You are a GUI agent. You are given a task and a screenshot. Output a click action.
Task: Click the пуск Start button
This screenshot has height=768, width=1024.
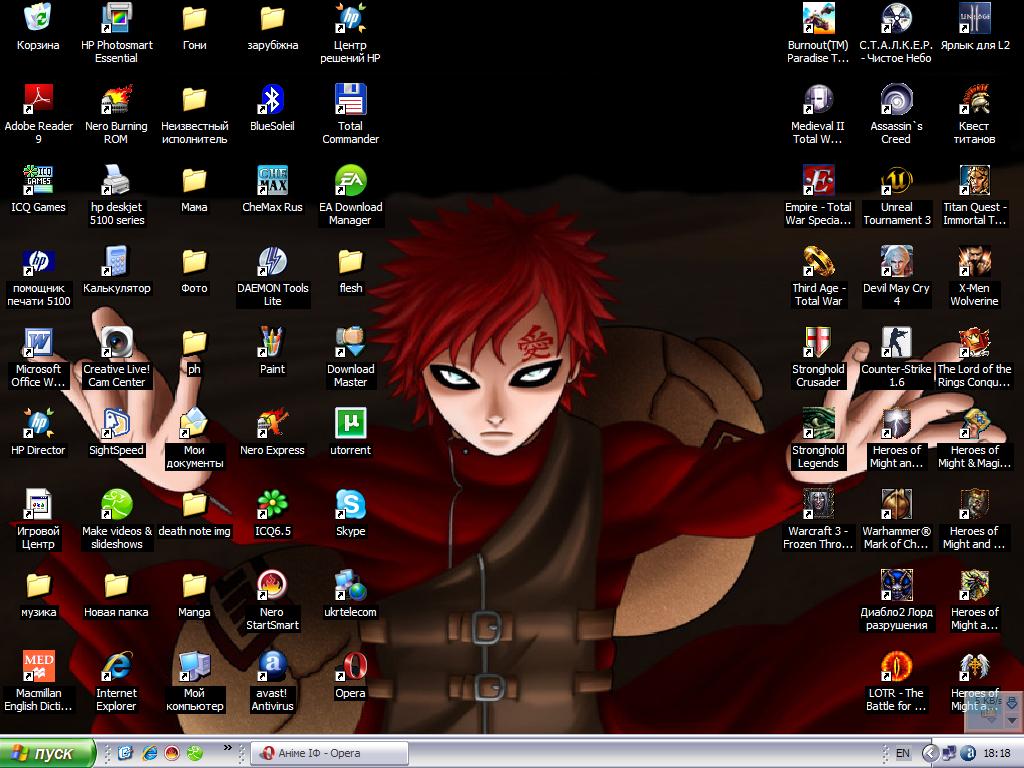point(48,753)
